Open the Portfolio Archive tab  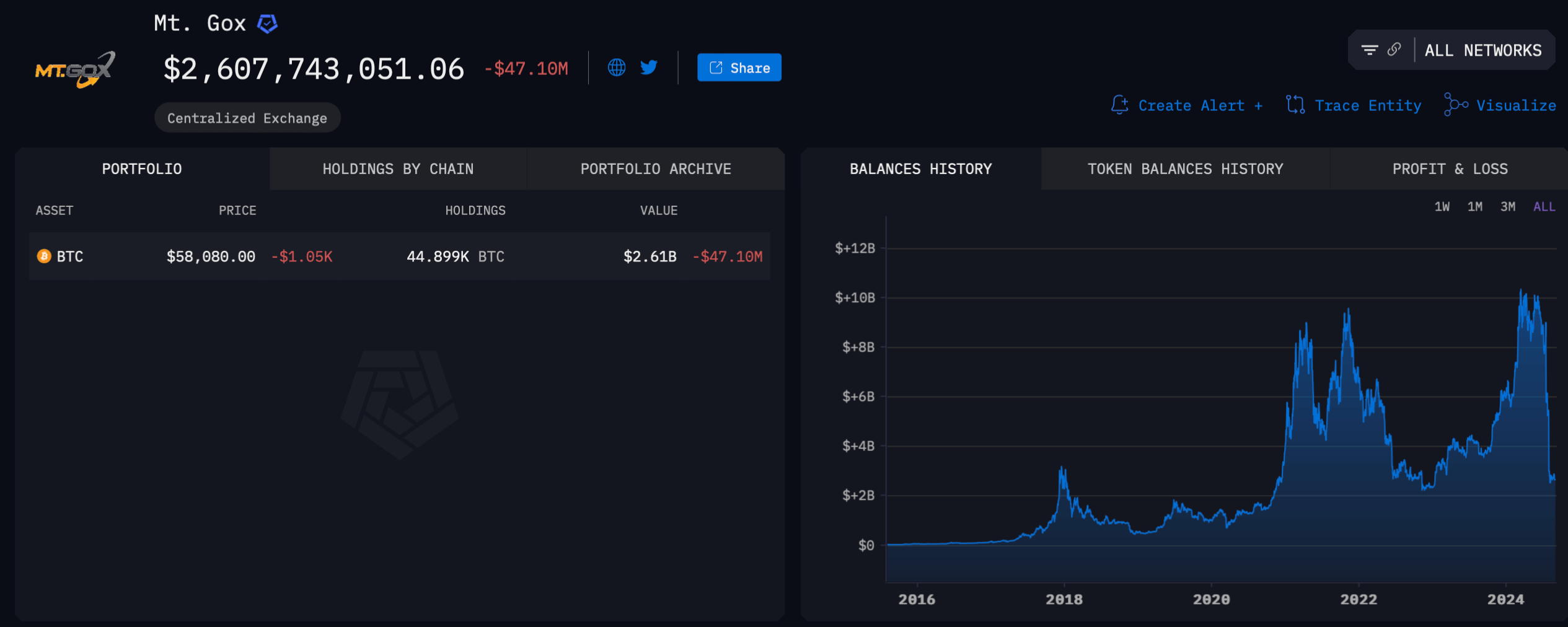[656, 169]
